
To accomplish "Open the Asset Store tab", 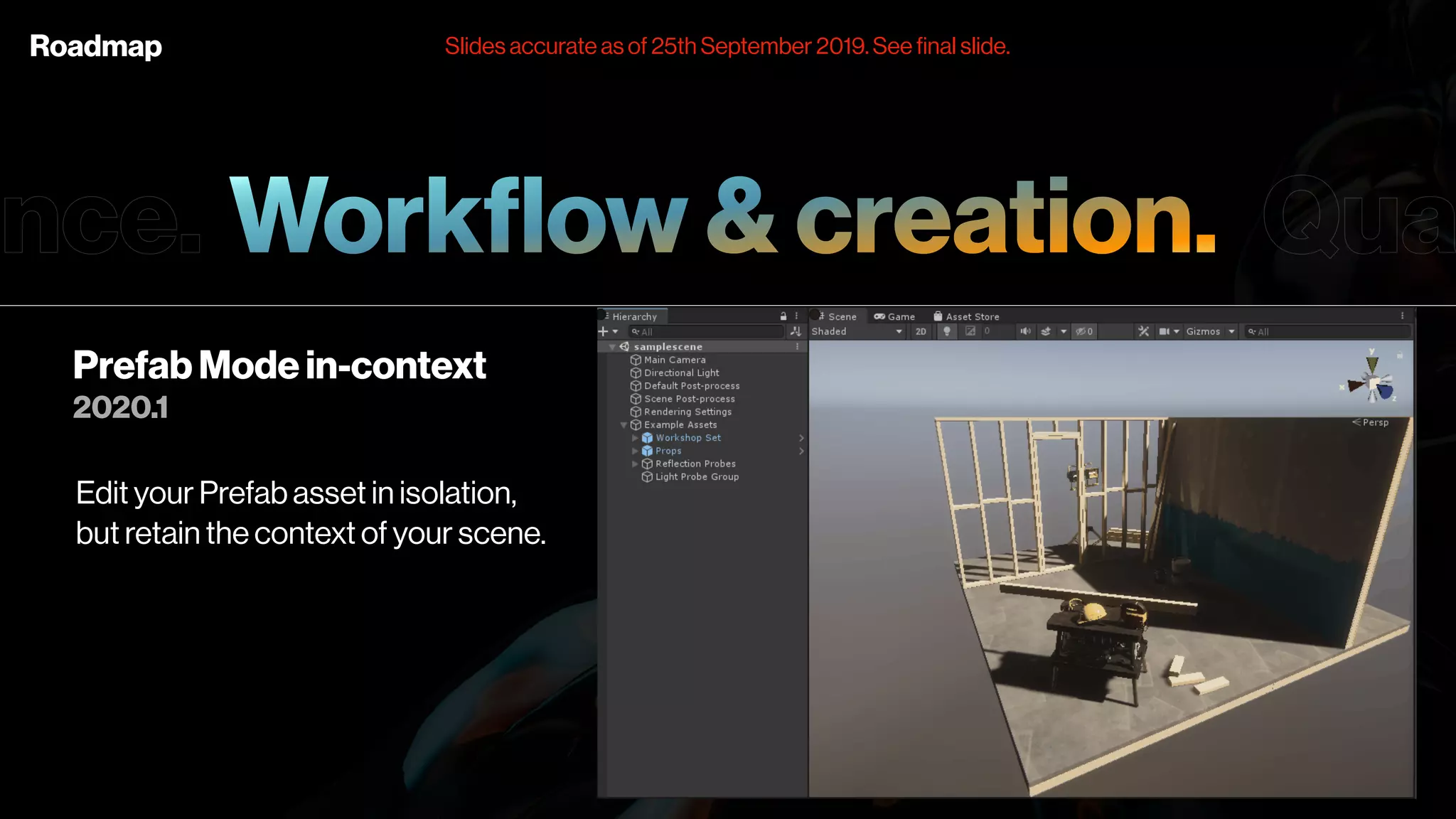I will click(x=966, y=316).
